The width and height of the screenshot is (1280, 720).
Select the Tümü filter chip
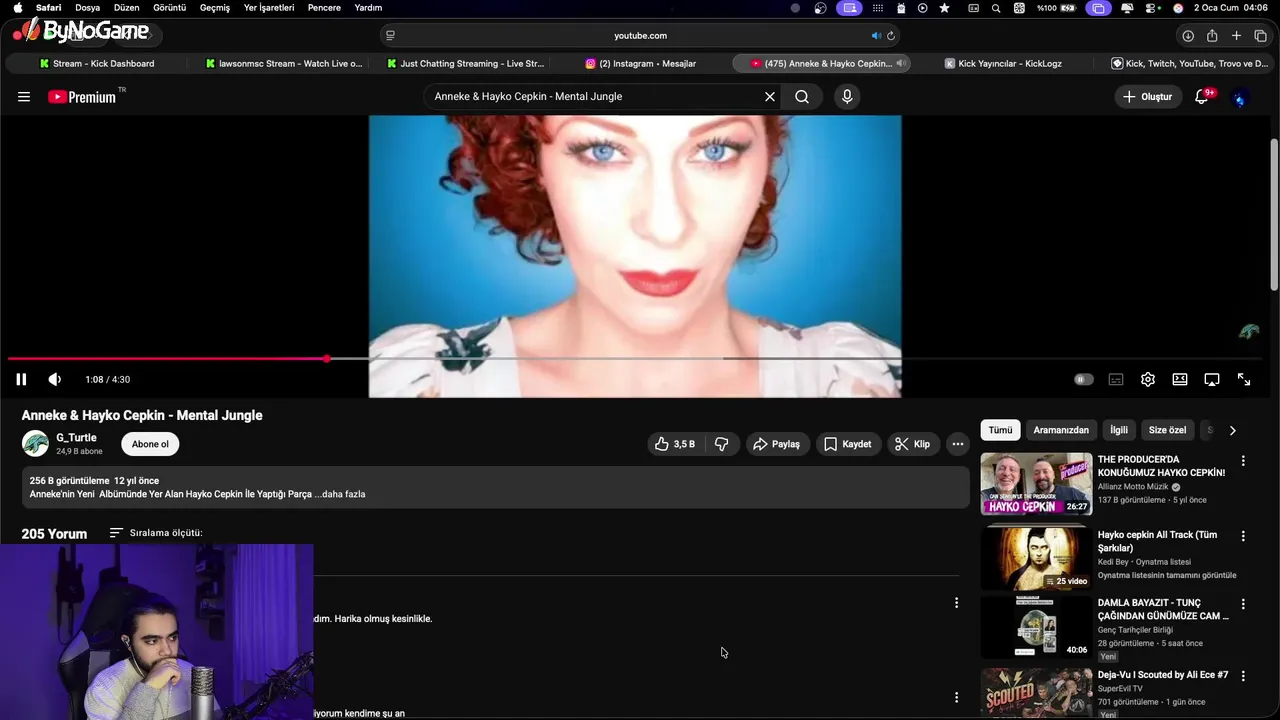[x=1000, y=430]
